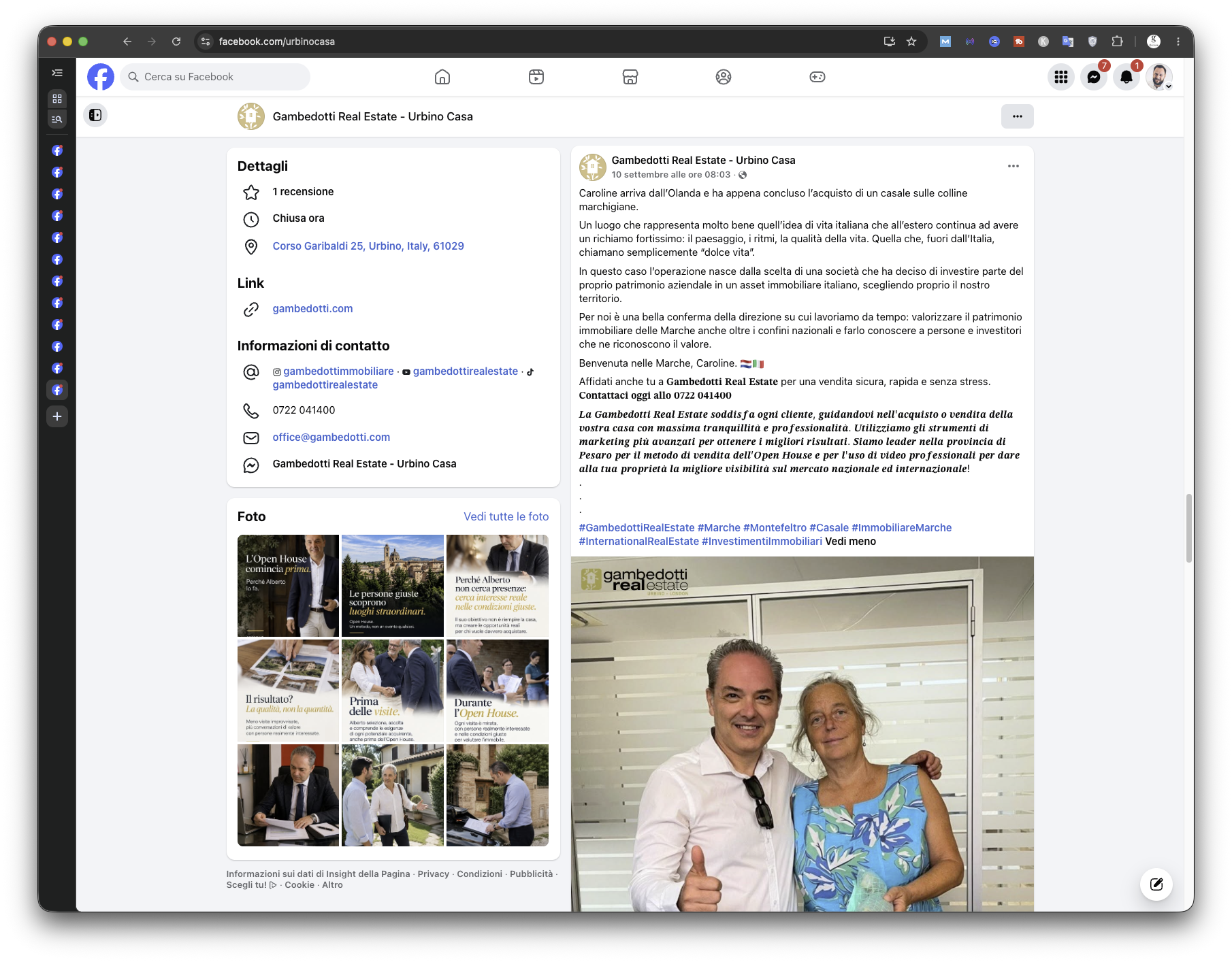Open the post options three-dot menu
Image resolution: width=1232 pixels, height=962 pixels.
(x=1014, y=166)
